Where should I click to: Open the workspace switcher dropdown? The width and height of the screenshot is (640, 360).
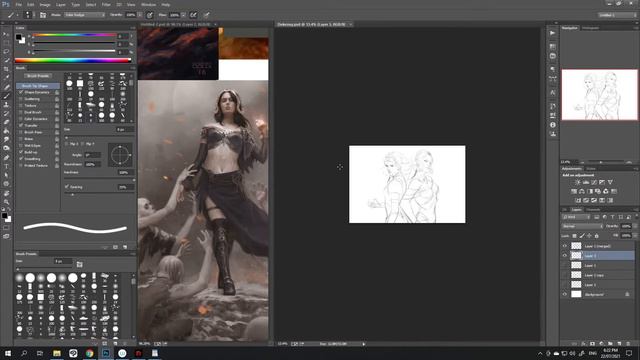tap(618, 15)
